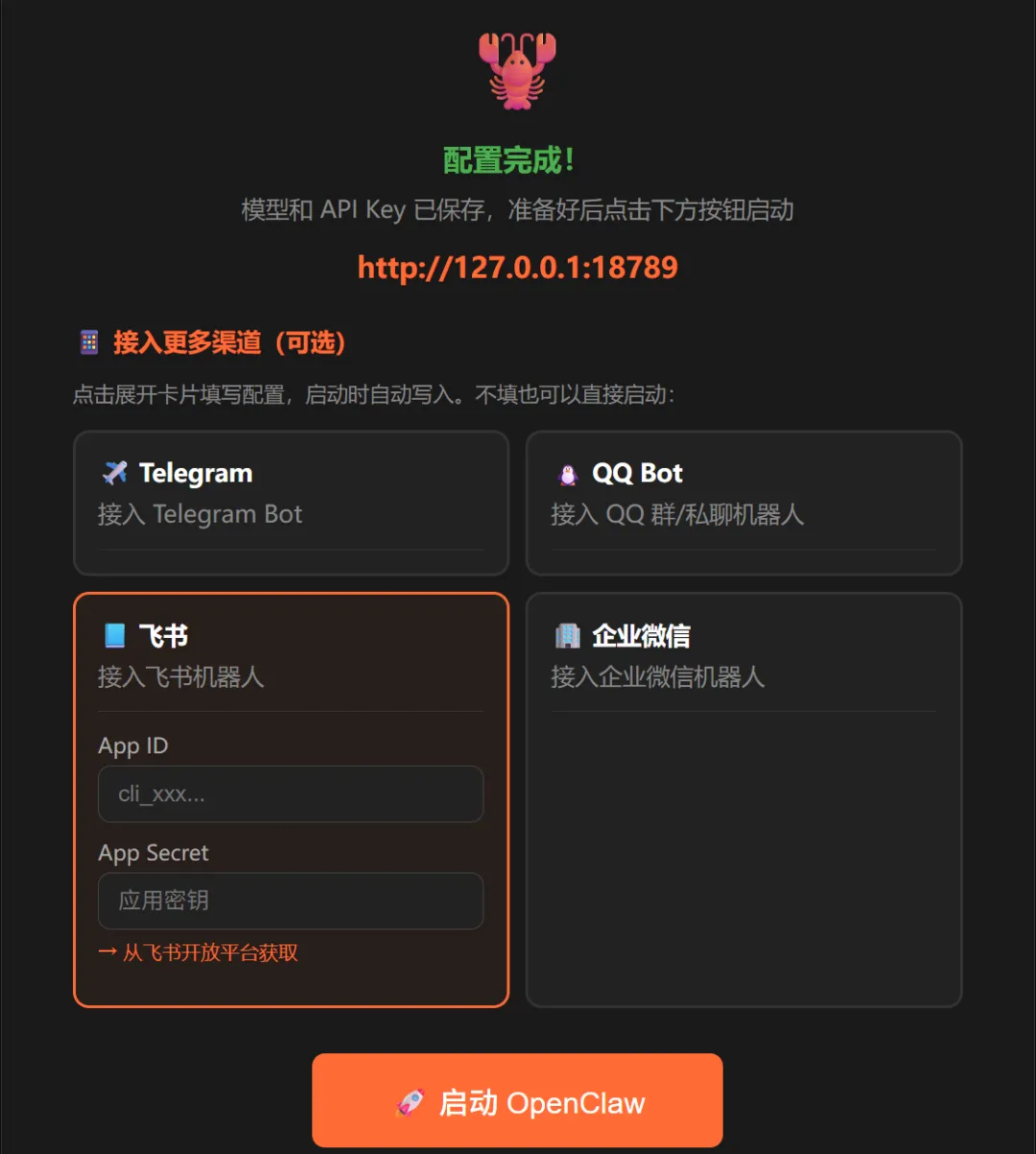The width and height of the screenshot is (1036, 1154).
Task: Click the 启动 OpenClaw button
Action: (x=517, y=1100)
